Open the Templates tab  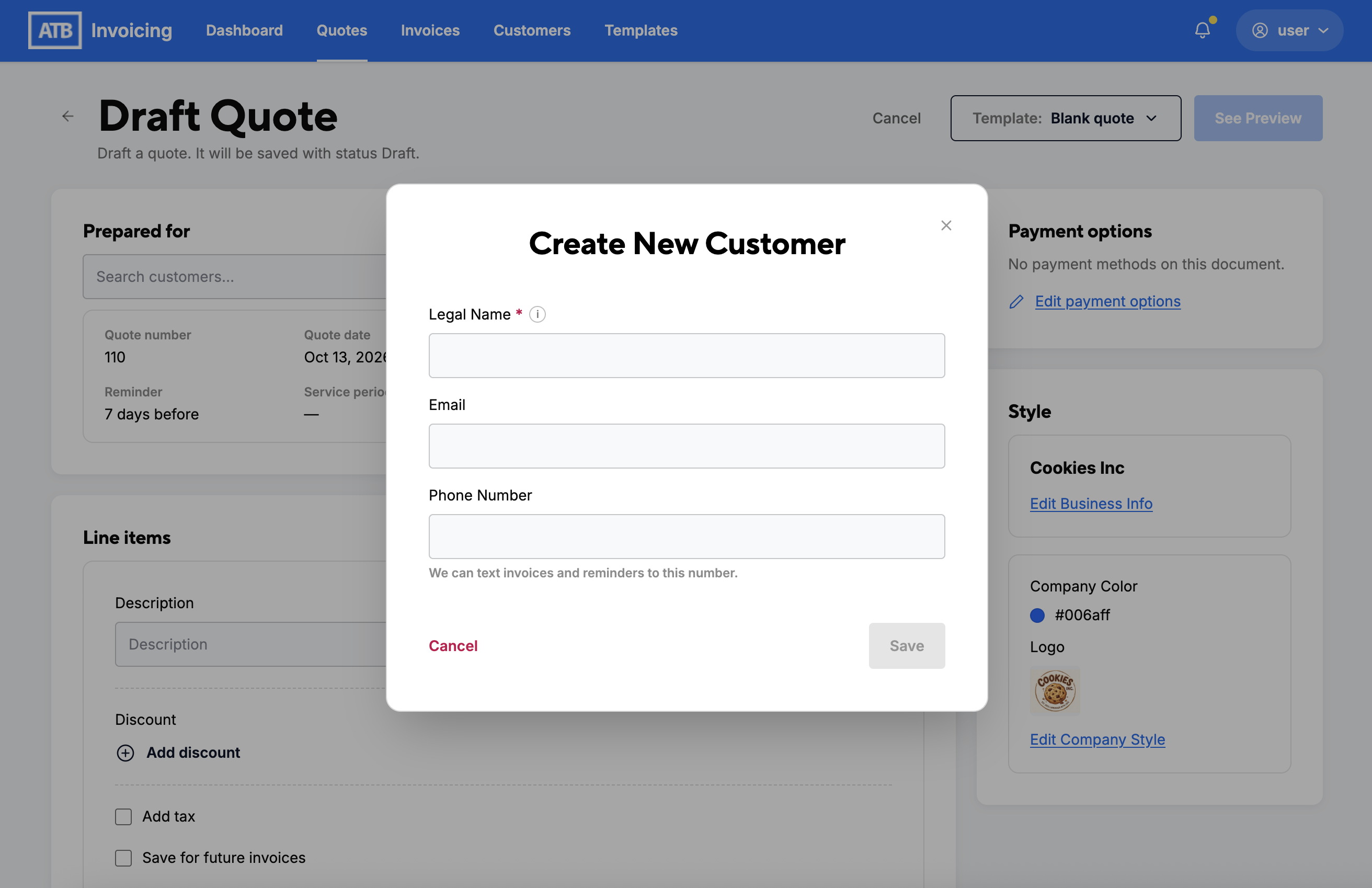click(x=641, y=30)
